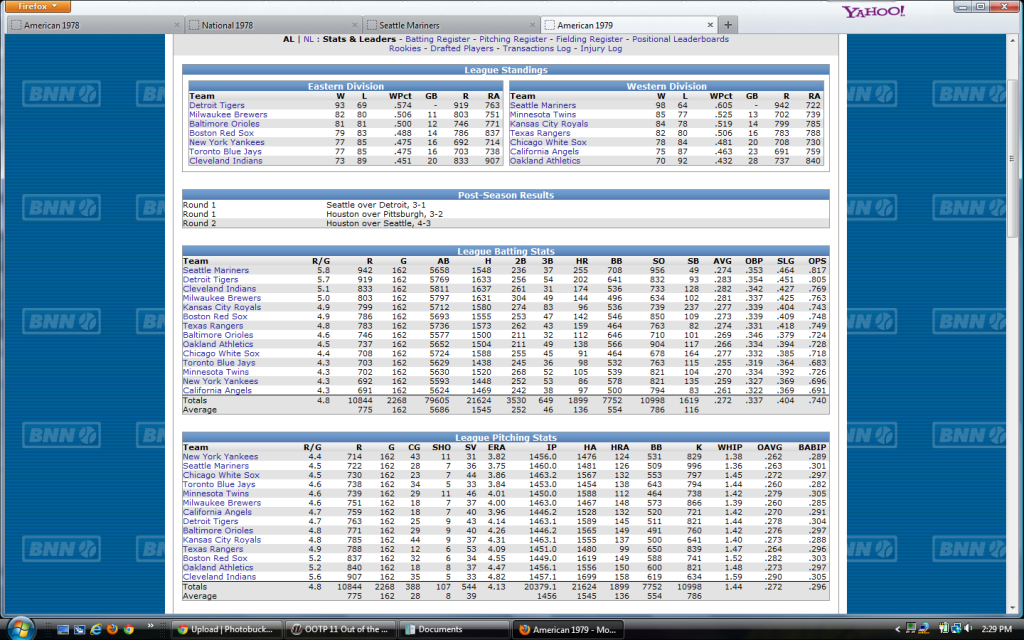Open California Angels in Western Division standings
1024x640 pixels.
544,152
